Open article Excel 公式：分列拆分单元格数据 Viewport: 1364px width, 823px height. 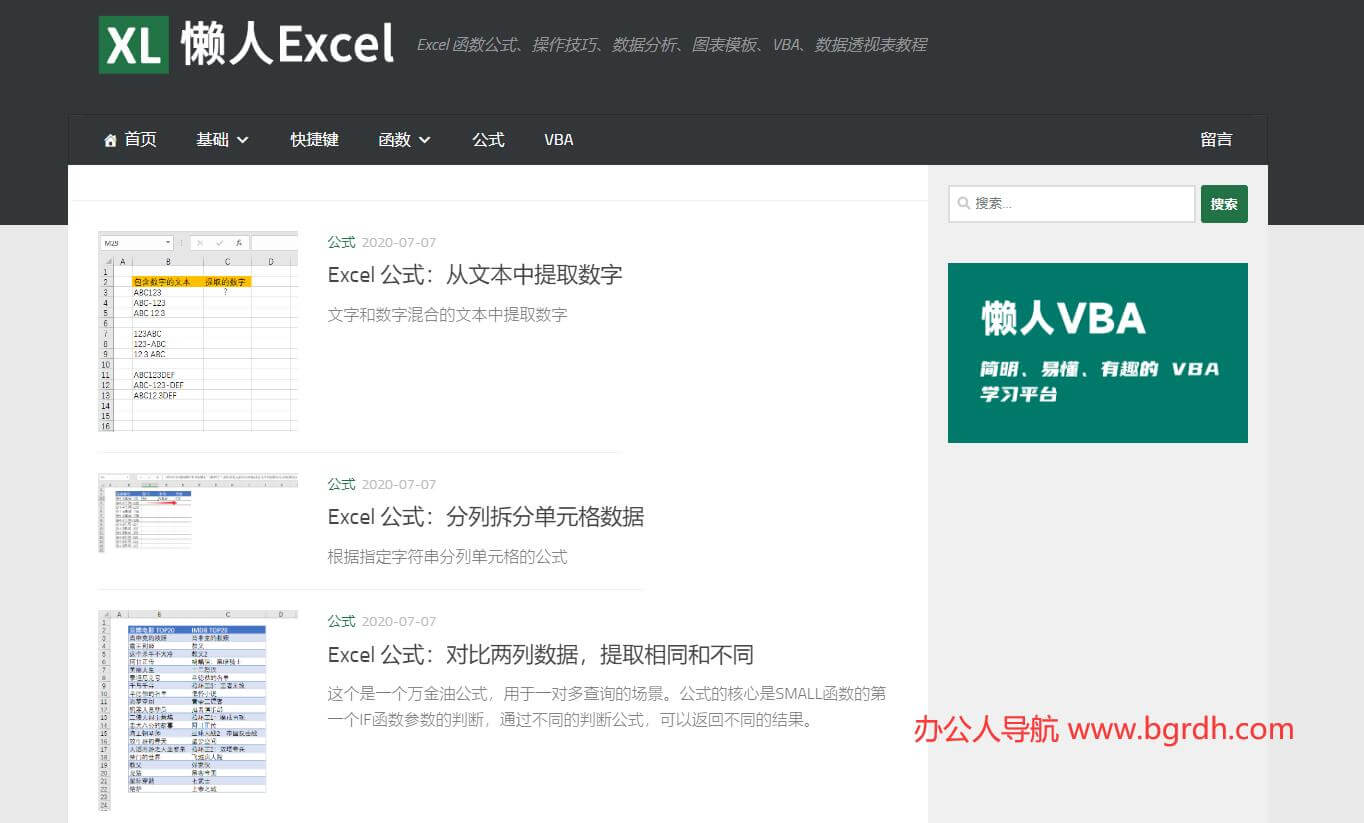(485, 517)
